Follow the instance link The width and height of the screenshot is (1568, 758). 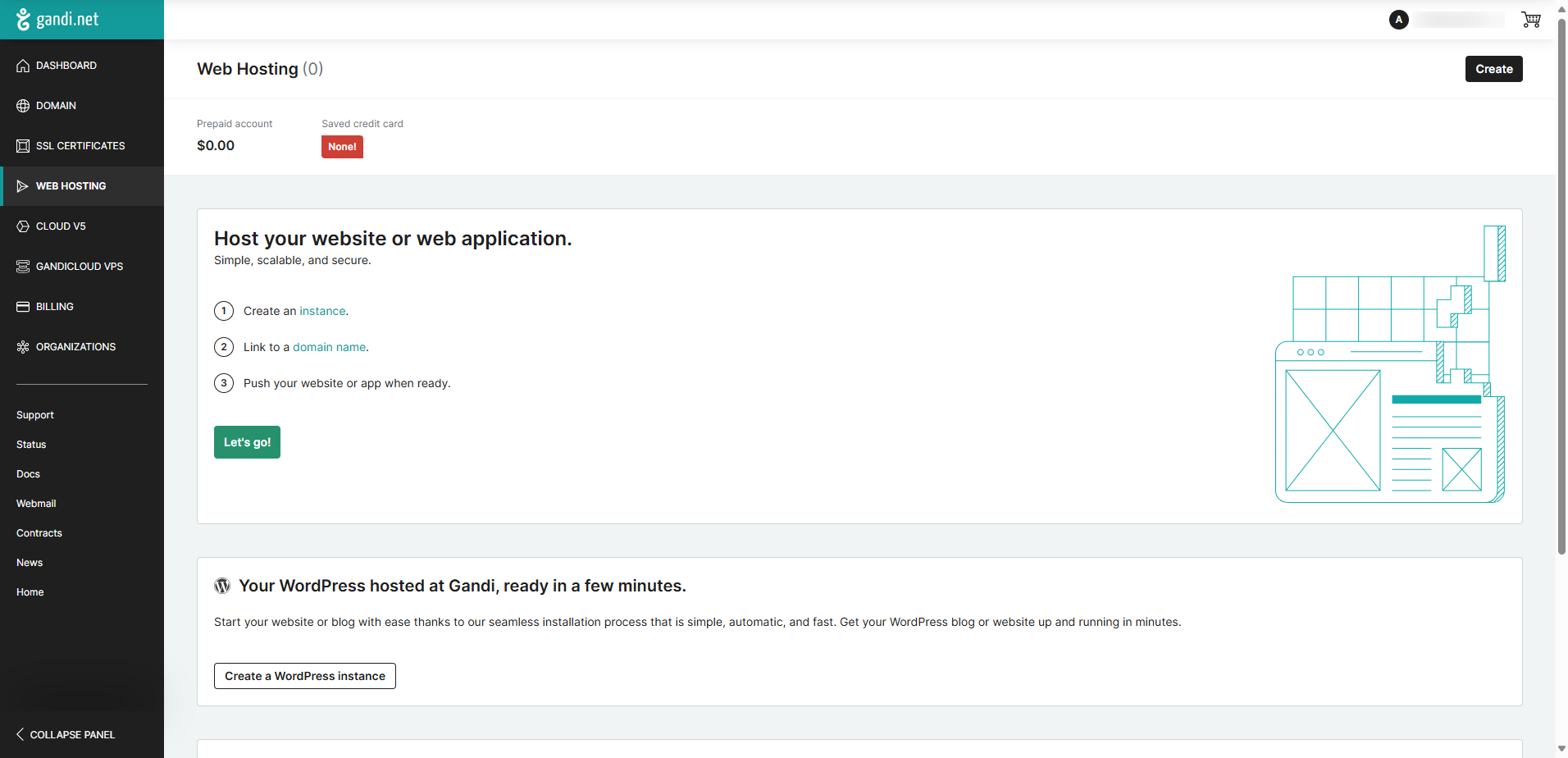point(322,311)
